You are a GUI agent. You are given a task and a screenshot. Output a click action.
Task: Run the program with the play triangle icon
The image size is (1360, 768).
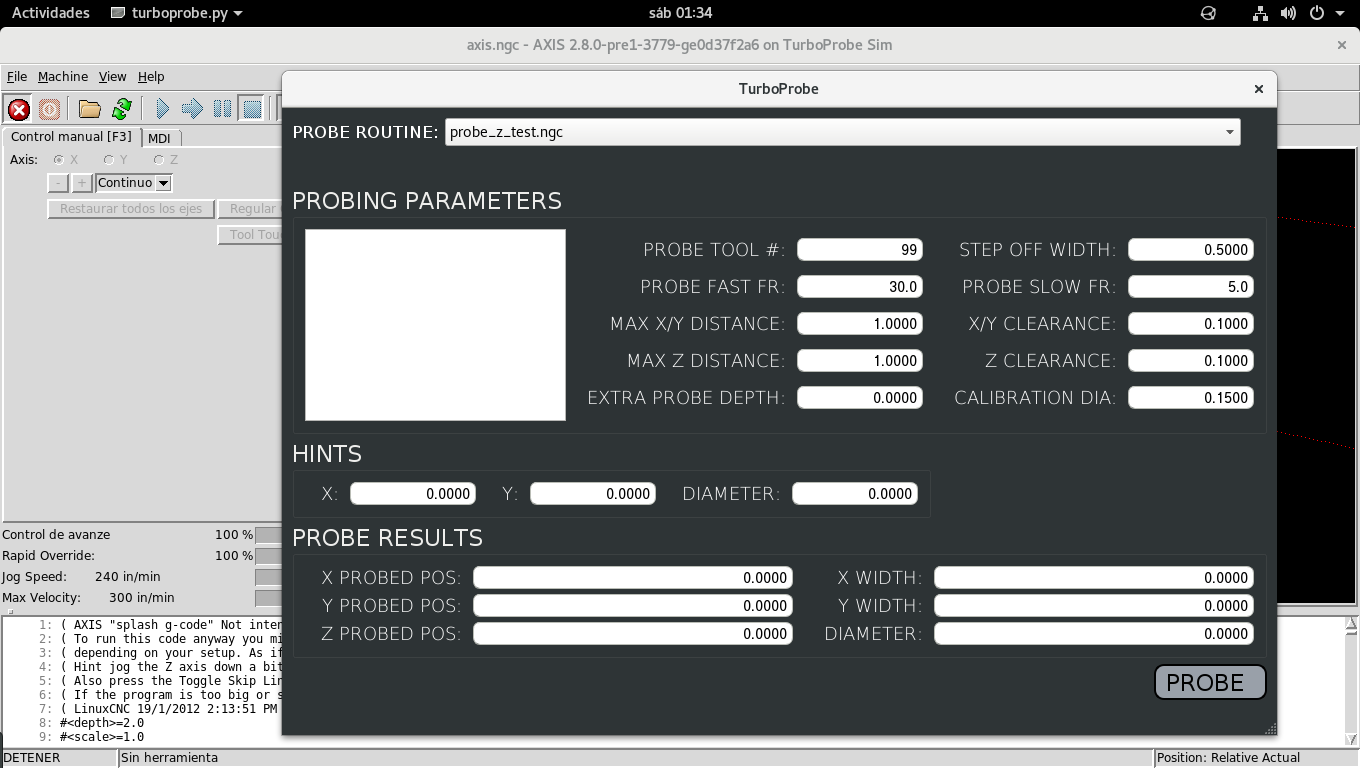pyautogui.click(x=162, y=109)
